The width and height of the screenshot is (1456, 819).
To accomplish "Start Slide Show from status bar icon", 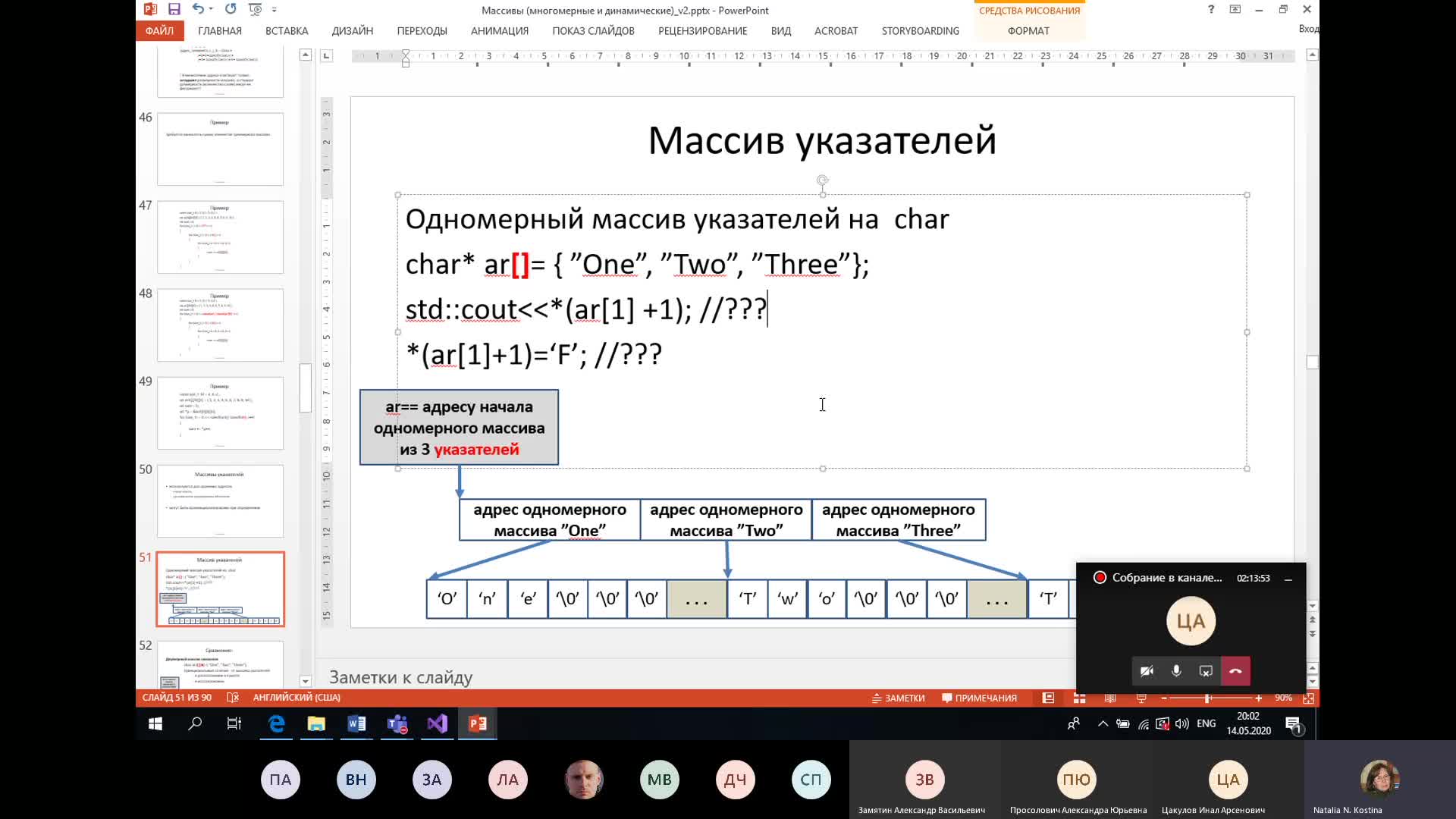I will tap(1141, 698).
